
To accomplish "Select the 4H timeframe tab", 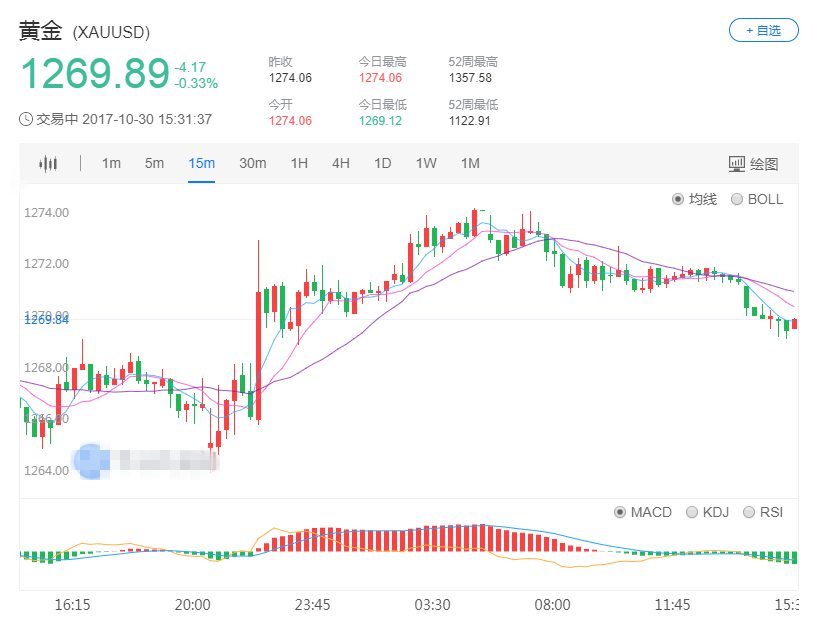I will click(x=341, y=163).
